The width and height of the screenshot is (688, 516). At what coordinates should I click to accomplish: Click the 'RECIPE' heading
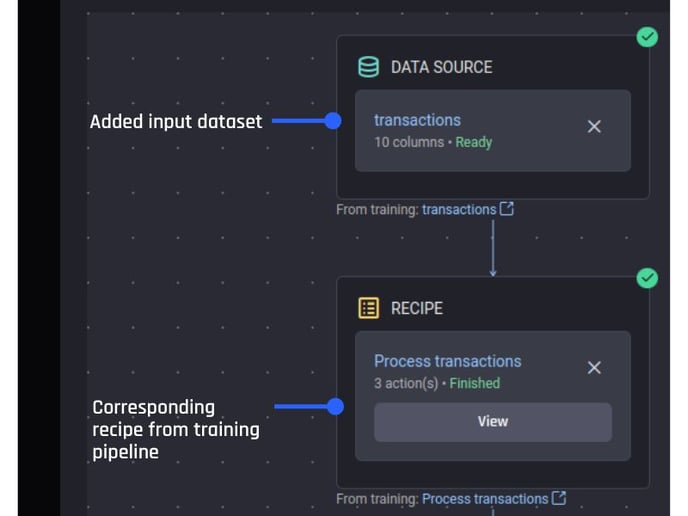pyautogui.click(x=416, y=308)
